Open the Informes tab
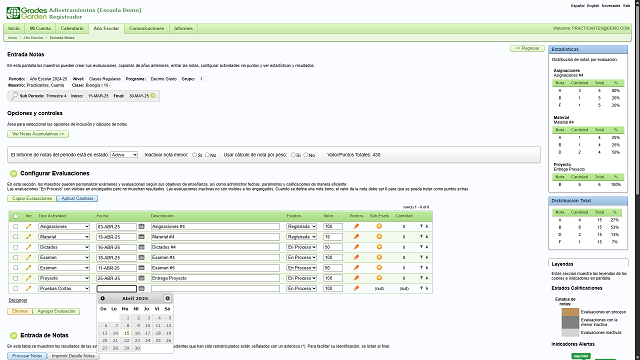The width and height of the screenshot is (640, 360). (x=183, y=29)
